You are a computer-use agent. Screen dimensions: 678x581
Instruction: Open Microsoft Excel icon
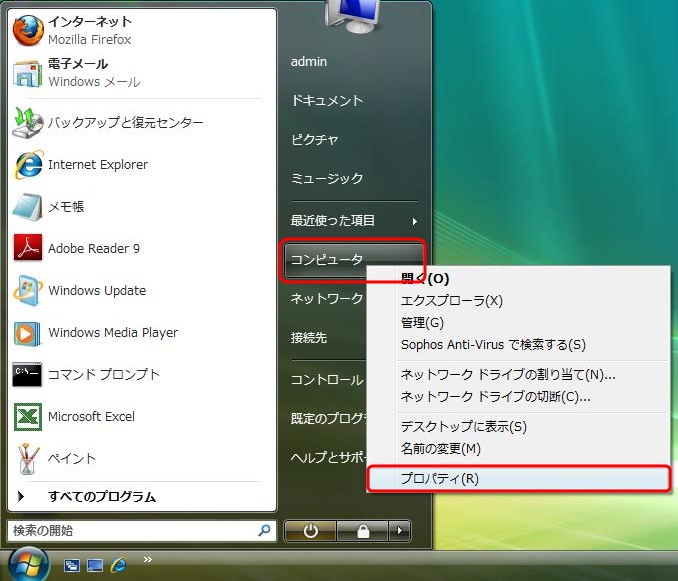28,416
